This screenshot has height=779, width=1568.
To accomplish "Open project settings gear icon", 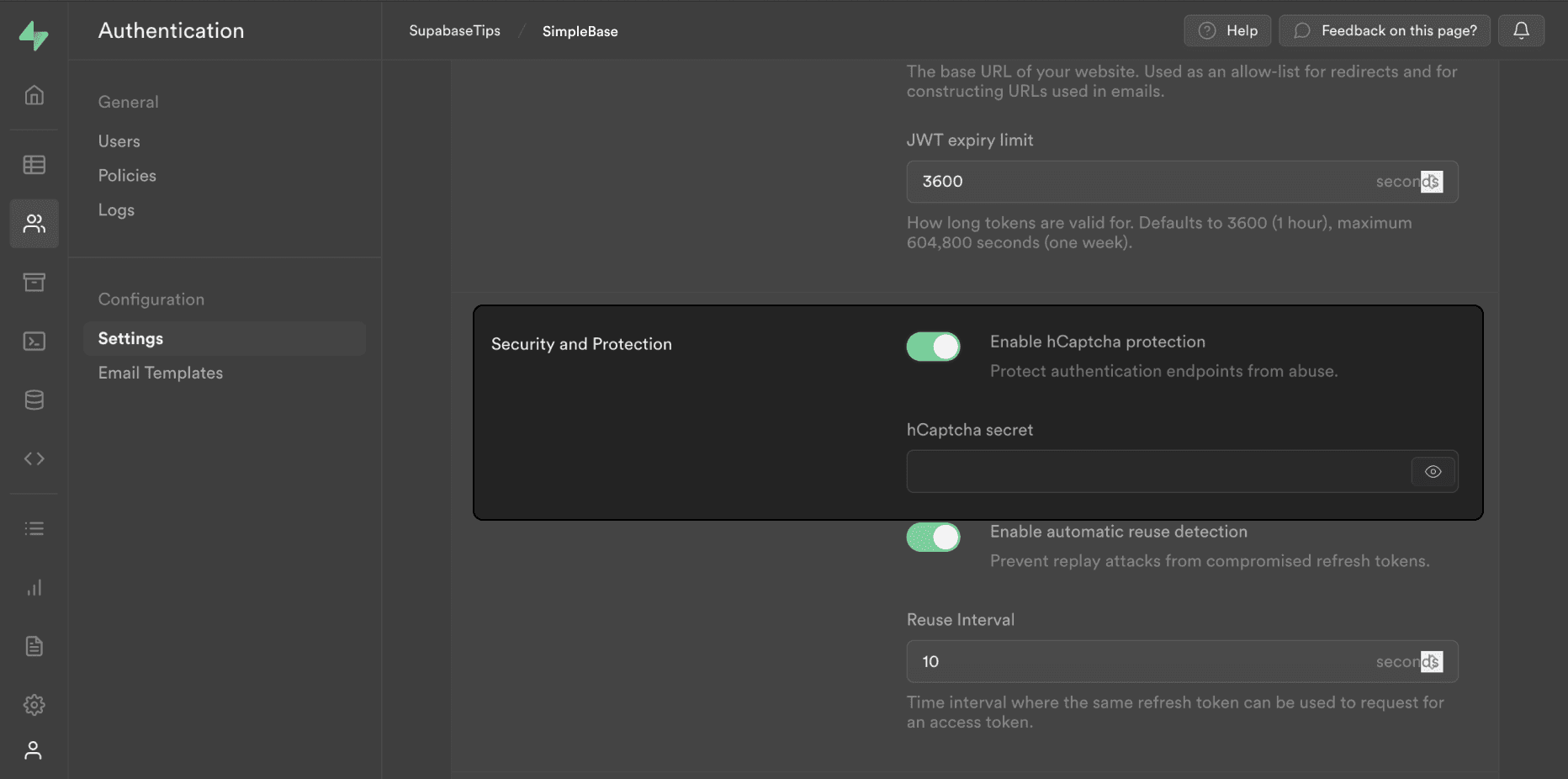I will click(x=34, y=705).
